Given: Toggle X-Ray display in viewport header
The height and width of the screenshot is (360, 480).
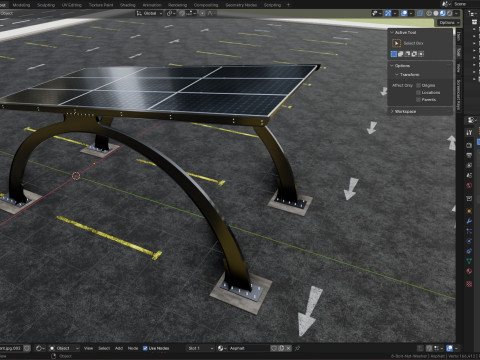Looking at the screenshot, I should pos(420,13).
